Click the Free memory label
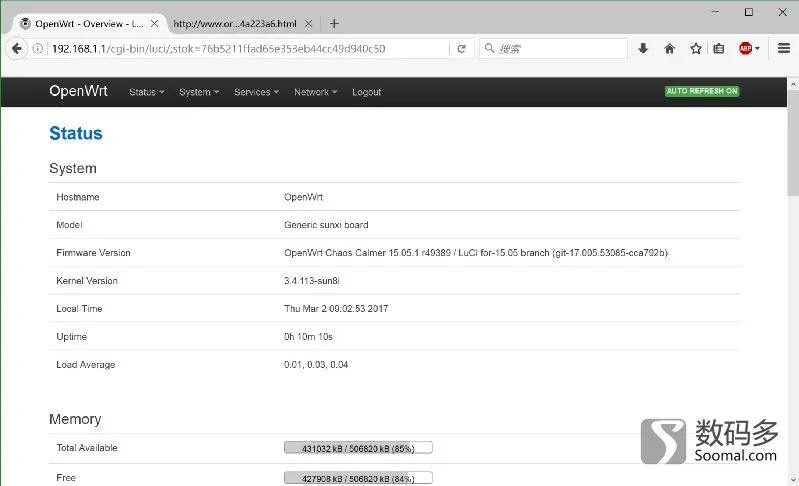Image resolution: width=799 pixels, height=486 pixels. pyautogui.click(x=66, y=478)
